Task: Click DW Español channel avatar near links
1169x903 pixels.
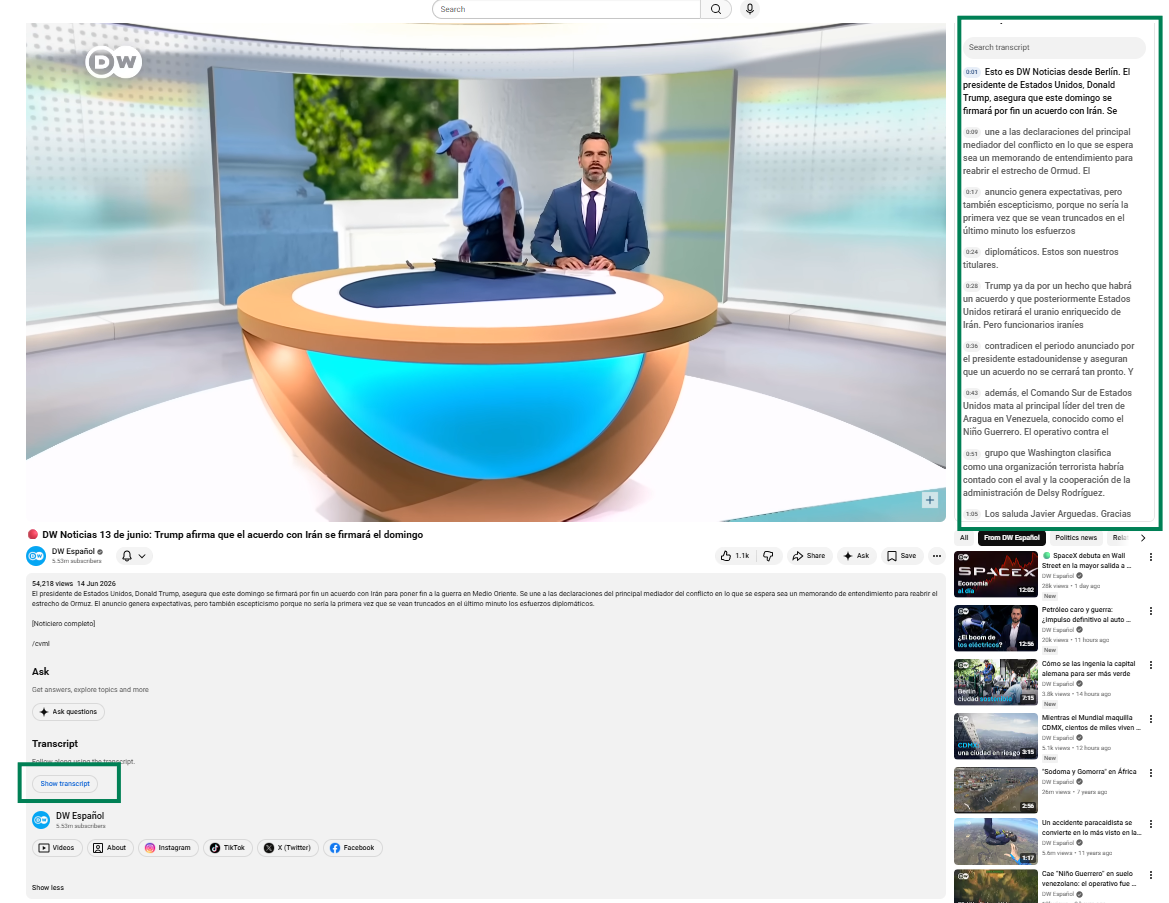Action: click(x=41, y=819)
